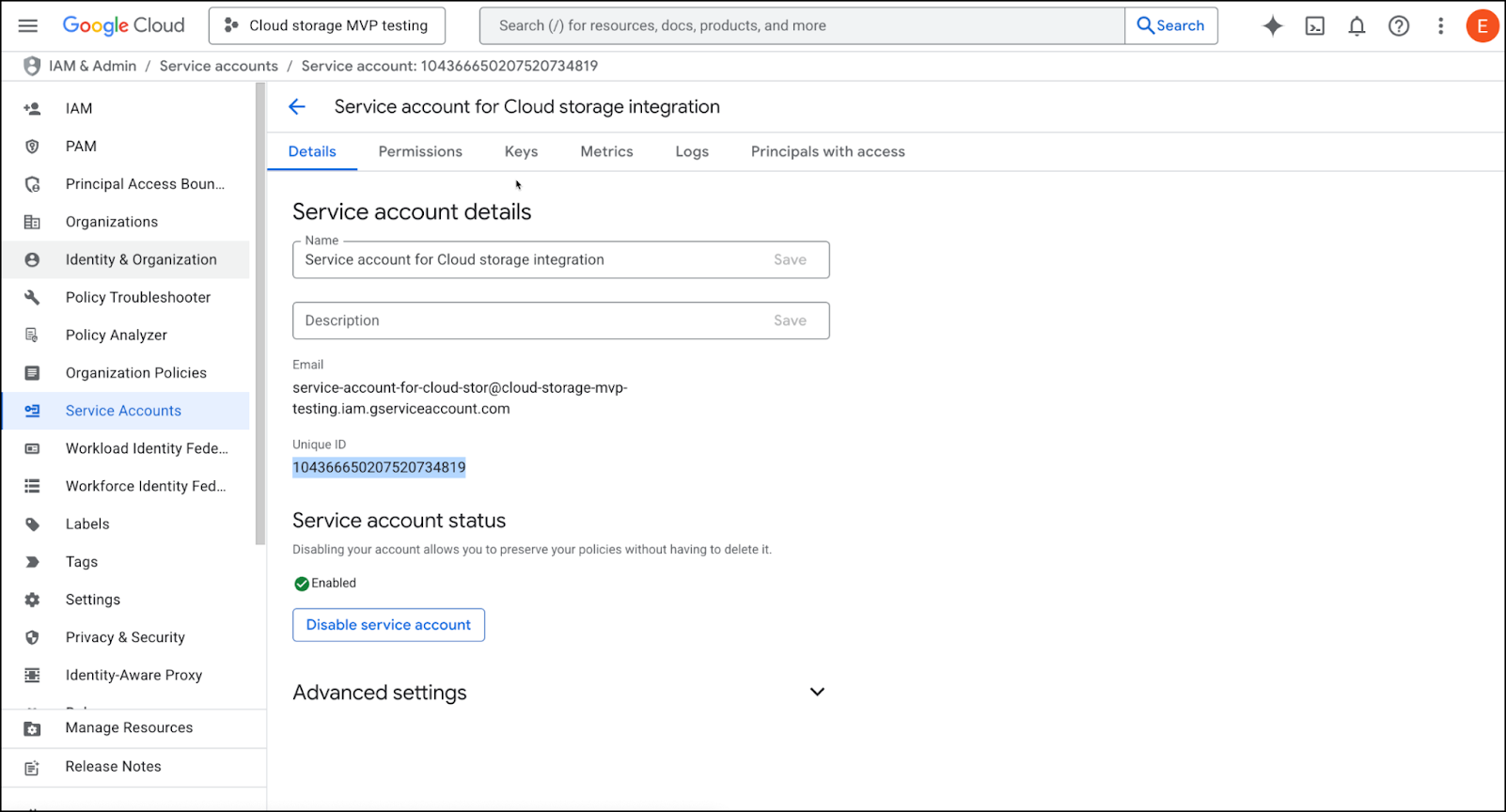This screenshot has width=1506, height=812.
Task: Switch to the Permissions tab
Action: (x=420, y=151)
